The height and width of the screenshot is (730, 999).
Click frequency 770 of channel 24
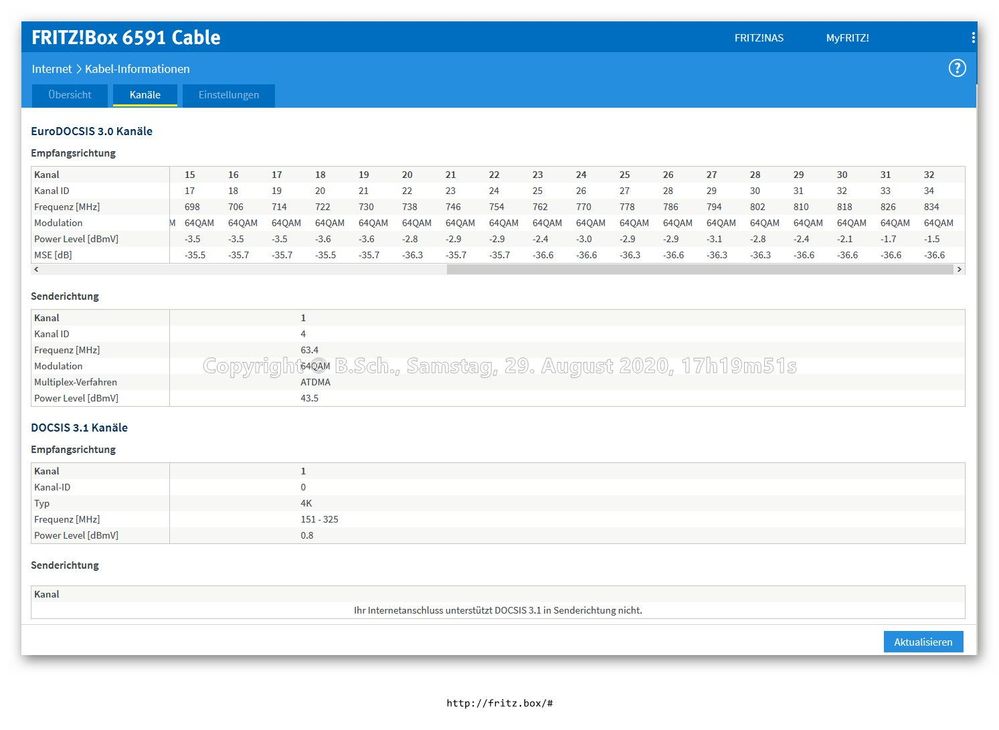point(583,207)
